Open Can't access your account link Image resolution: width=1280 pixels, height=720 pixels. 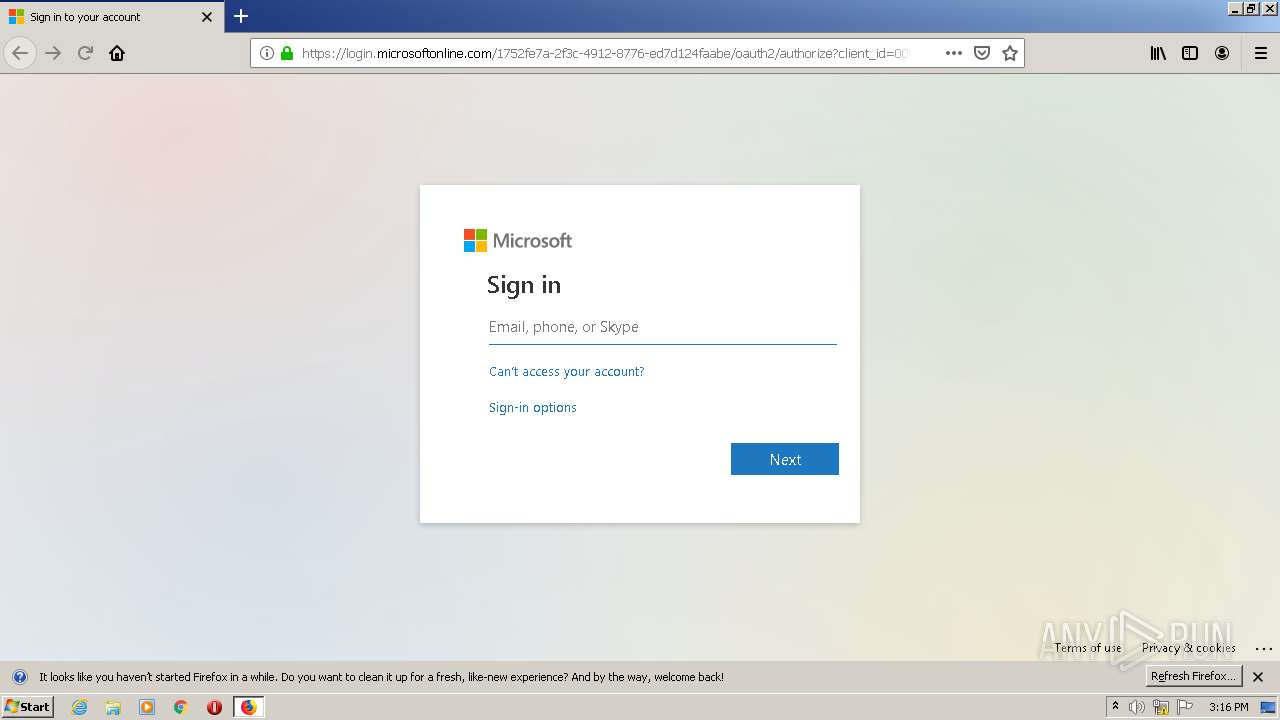click(566, 372)
